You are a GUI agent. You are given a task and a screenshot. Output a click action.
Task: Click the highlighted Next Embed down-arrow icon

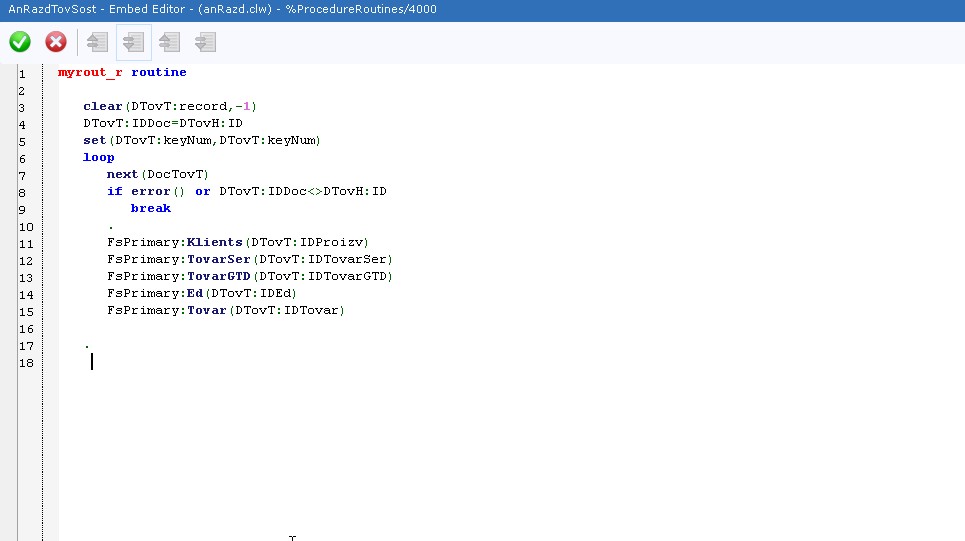133,42
